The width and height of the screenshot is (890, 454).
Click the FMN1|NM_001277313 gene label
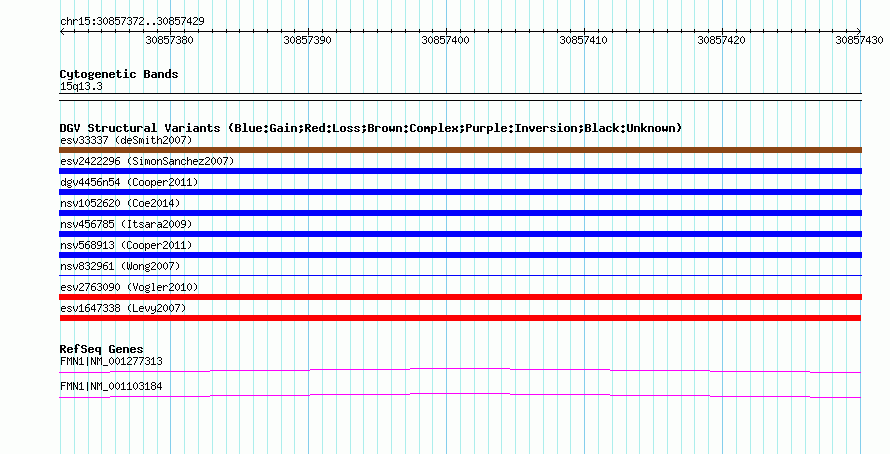(x=111, y=361)
